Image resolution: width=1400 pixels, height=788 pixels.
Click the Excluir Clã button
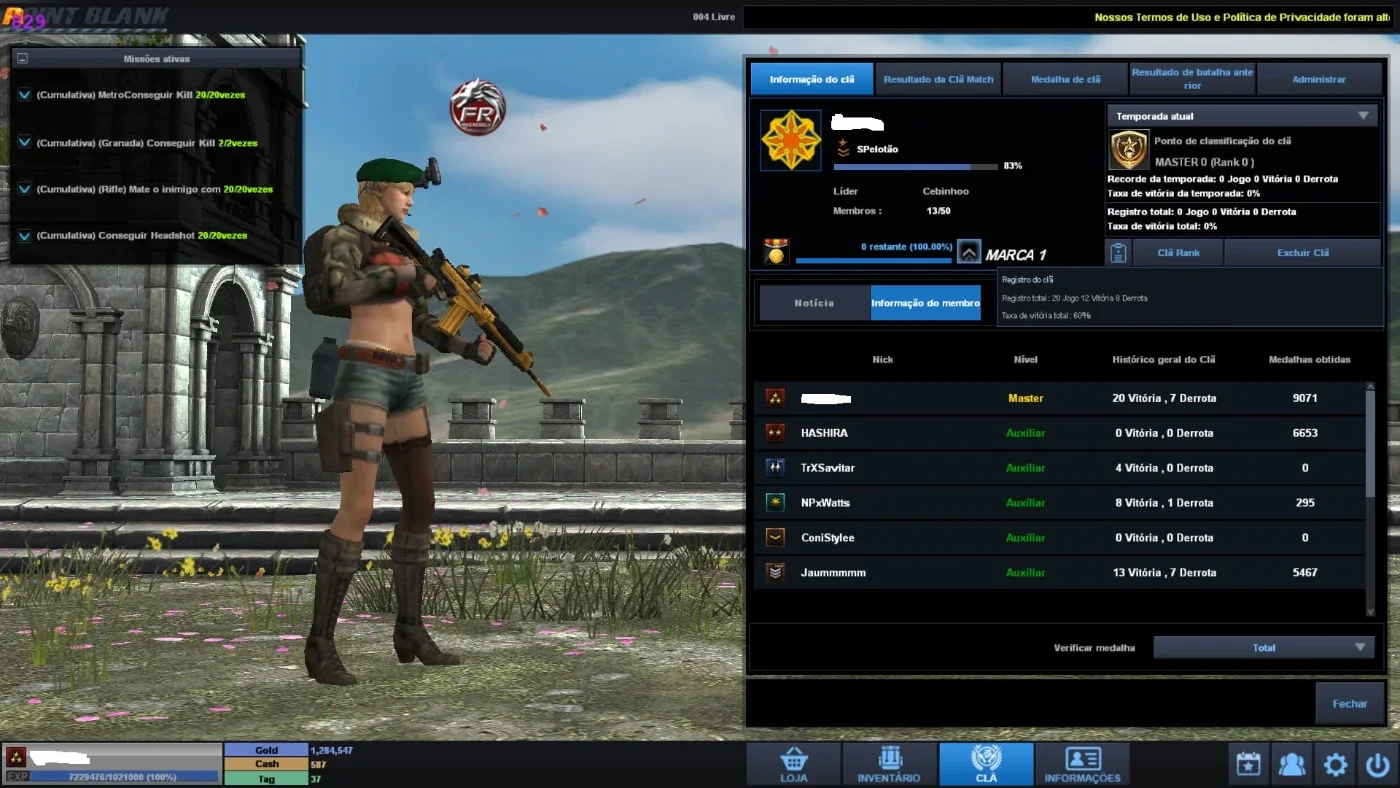pos(1303,253)
